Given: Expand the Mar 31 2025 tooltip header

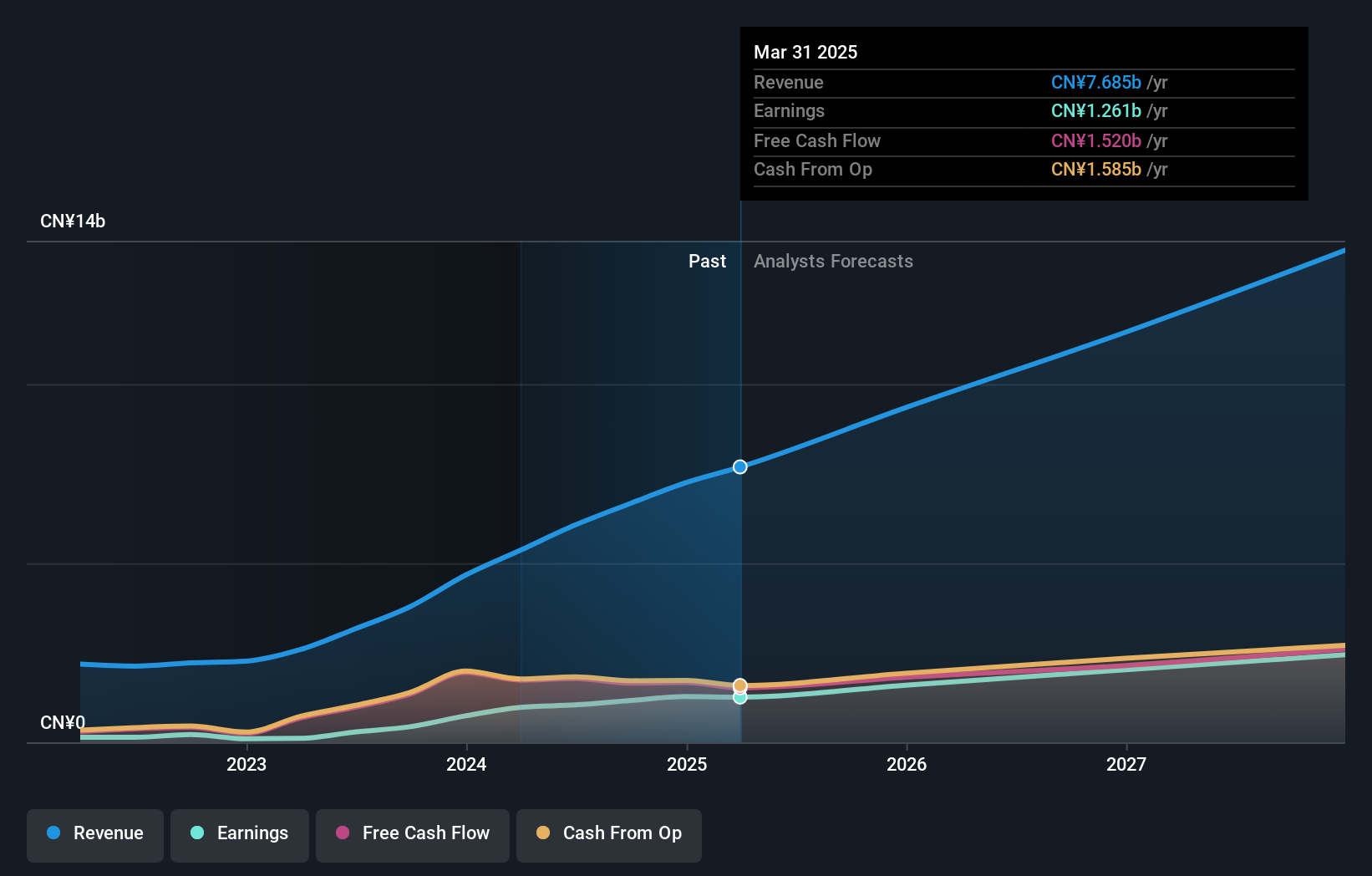Looking at the screenshot, I should (805, 52).
